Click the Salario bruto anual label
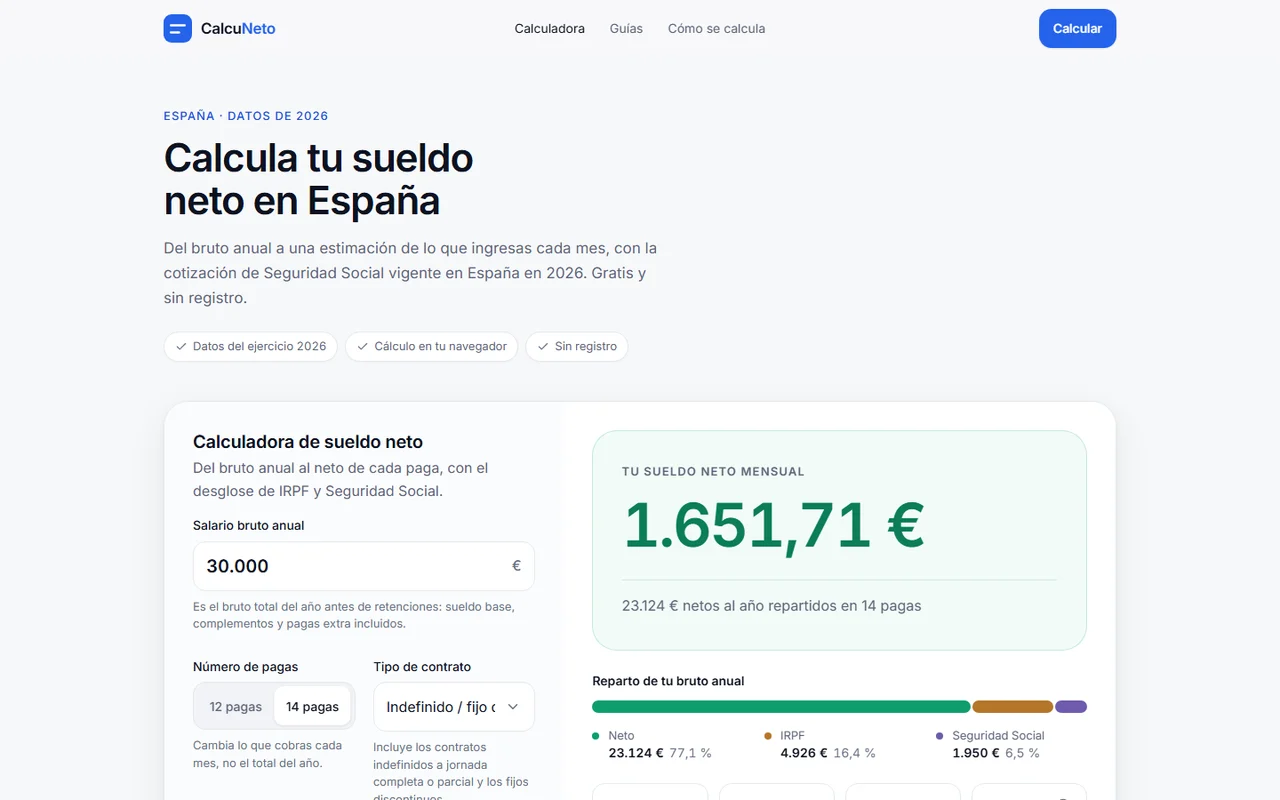Viewport: 1280px width, 800px height. click(248, 525)
